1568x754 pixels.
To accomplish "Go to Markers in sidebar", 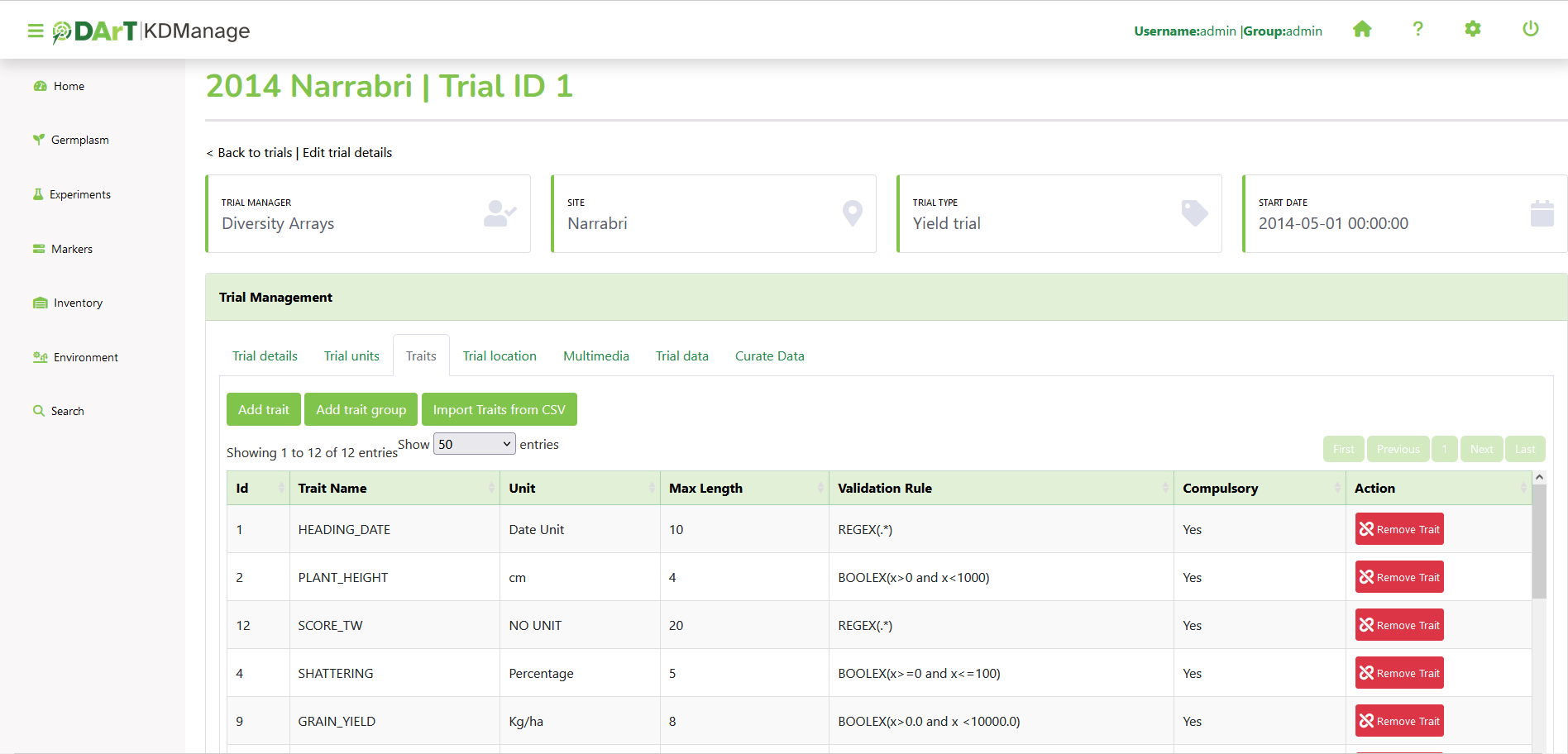I will (x=71, y=249).
